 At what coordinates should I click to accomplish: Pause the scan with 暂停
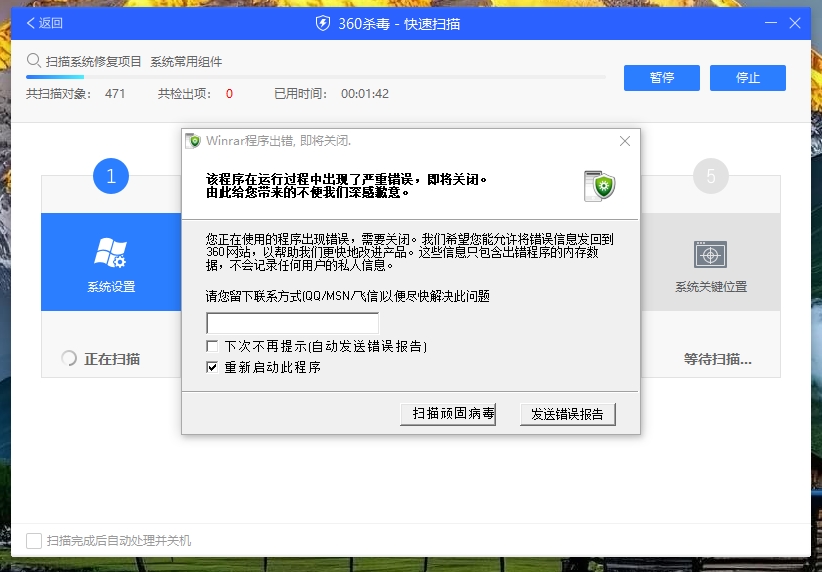coord(662,78)
